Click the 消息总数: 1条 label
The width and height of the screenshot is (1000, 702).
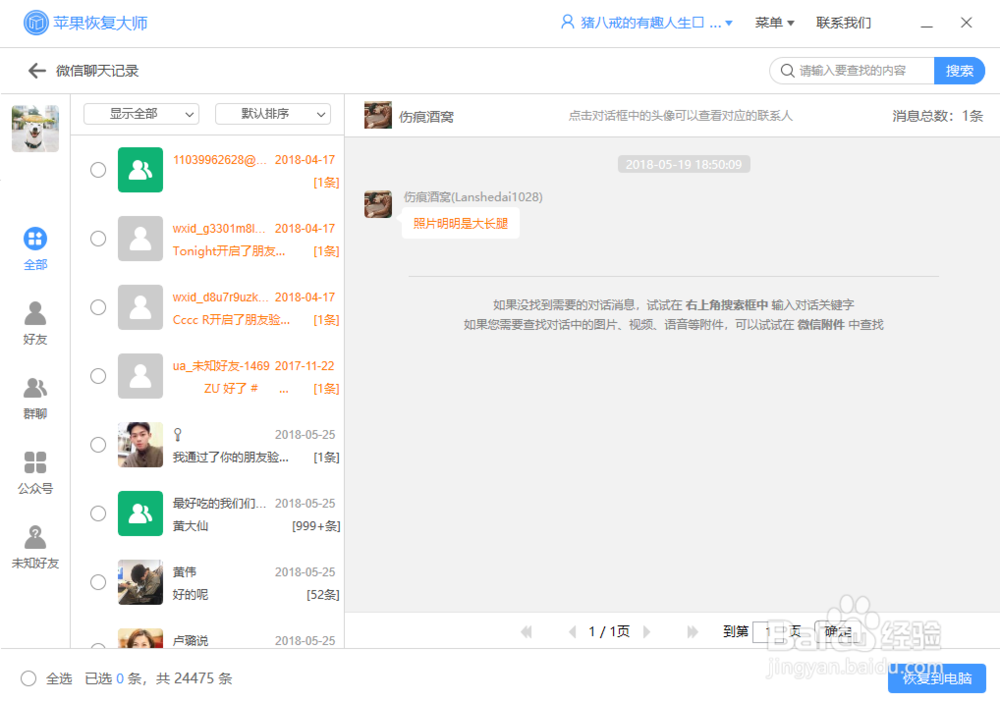point(938,116)
